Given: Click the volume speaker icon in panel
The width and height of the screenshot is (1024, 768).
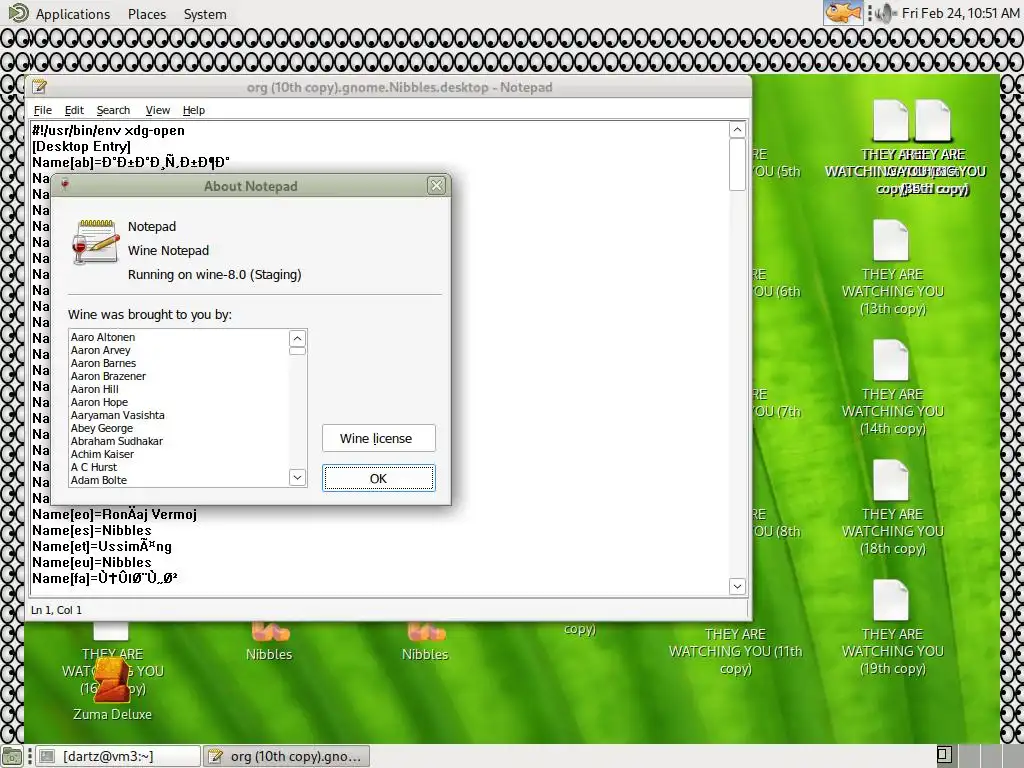Looking at the screenshot, I should [x=884, y=13].
